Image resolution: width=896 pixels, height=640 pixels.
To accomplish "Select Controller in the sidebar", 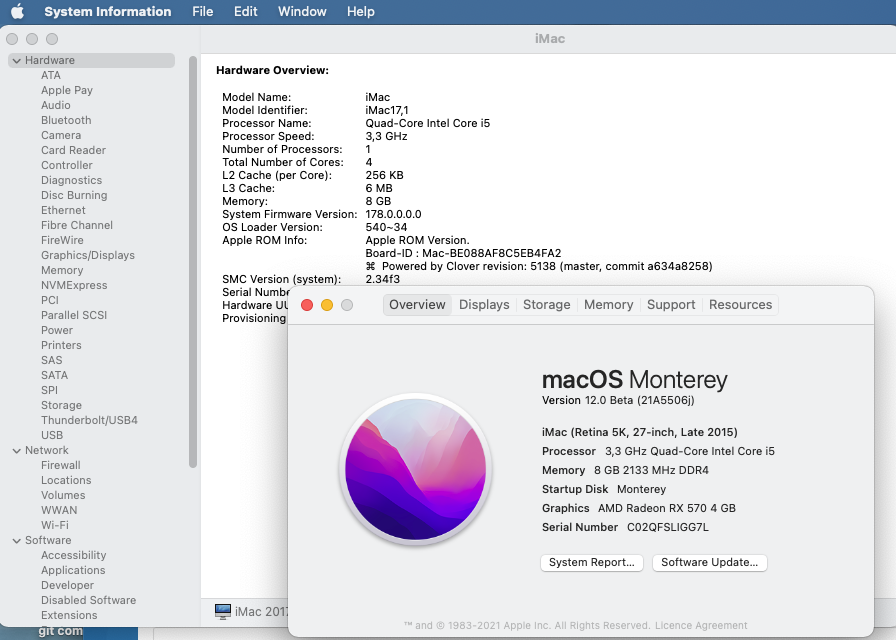I will 67,165.
